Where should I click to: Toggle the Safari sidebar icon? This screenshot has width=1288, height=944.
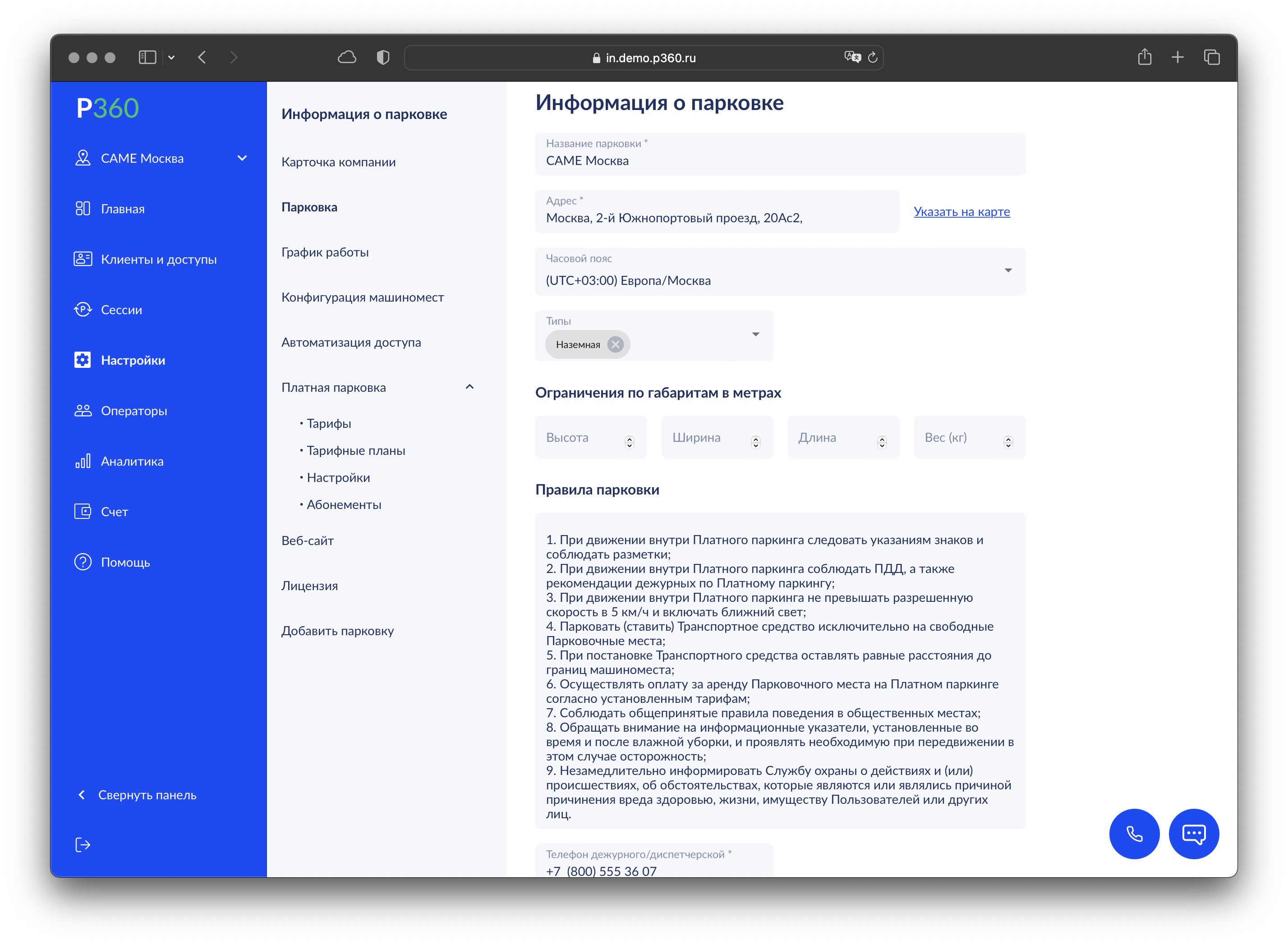tap(147, 57)
